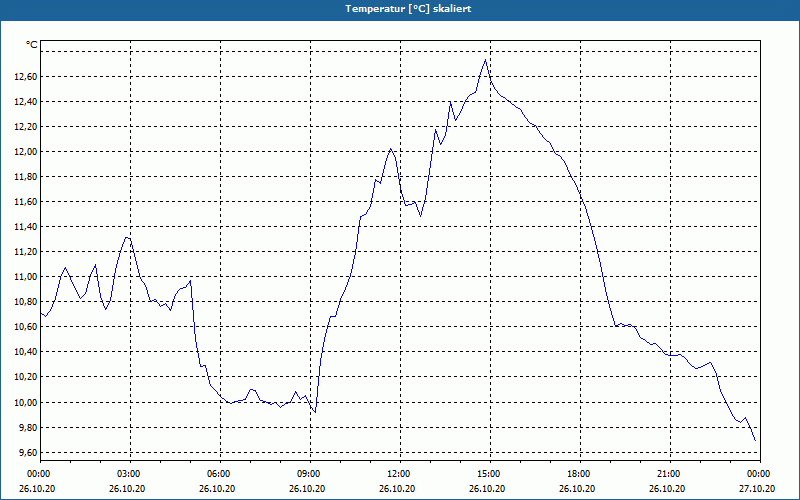Select the 26.10.20 date under 18:00
The image size is (800, 500).
click(577, 488)
